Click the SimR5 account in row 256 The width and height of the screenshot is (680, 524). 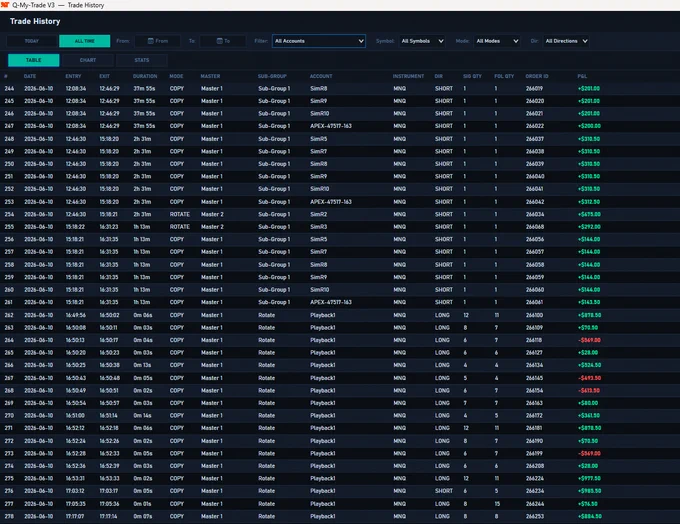(319, 239)
